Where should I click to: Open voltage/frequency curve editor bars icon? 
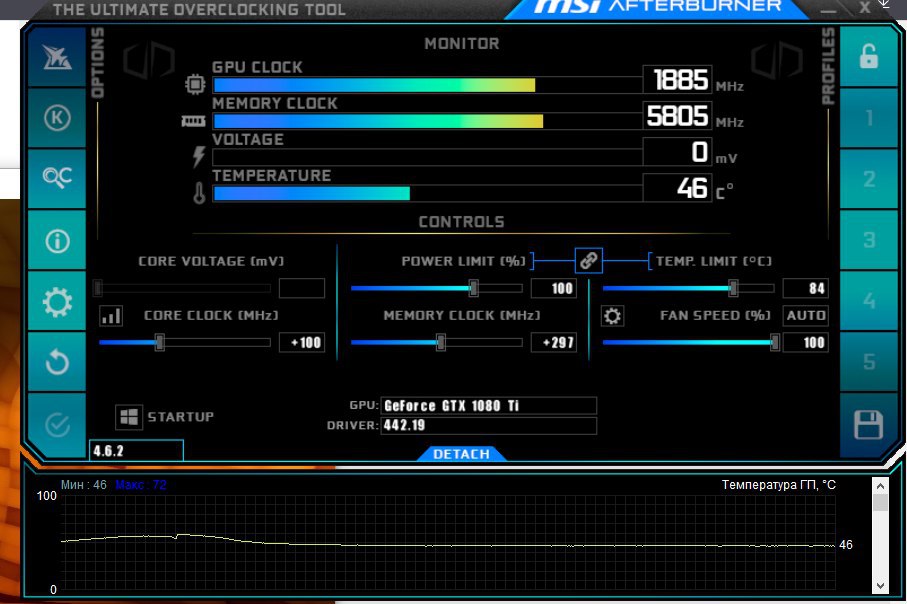coord(110,316)
